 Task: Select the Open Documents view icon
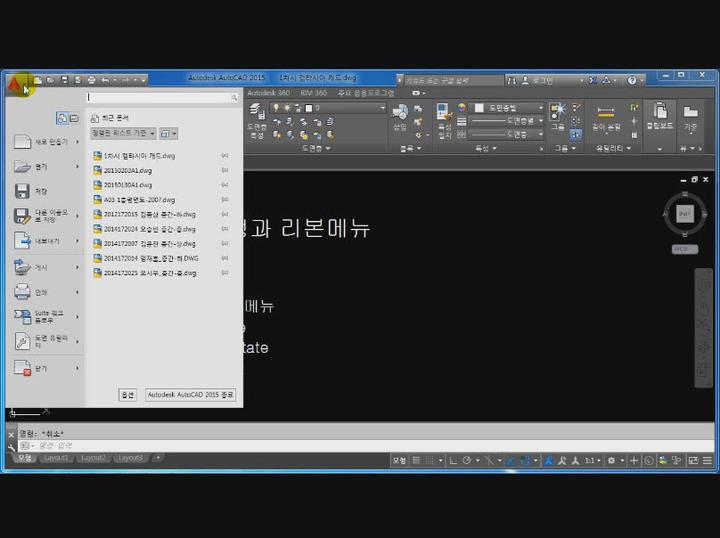(74, 118)
